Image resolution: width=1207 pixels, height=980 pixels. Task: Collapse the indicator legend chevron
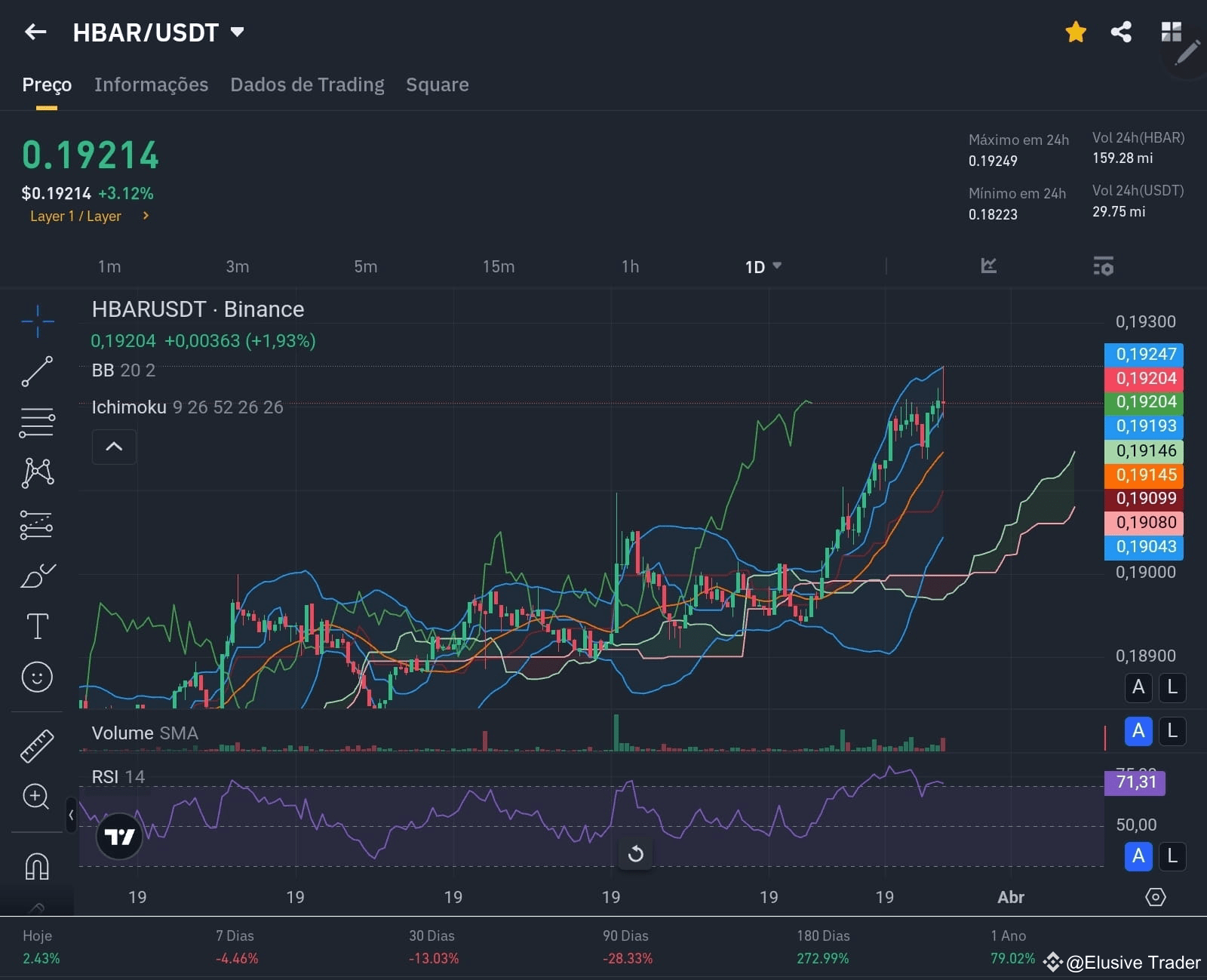[114, 447]
